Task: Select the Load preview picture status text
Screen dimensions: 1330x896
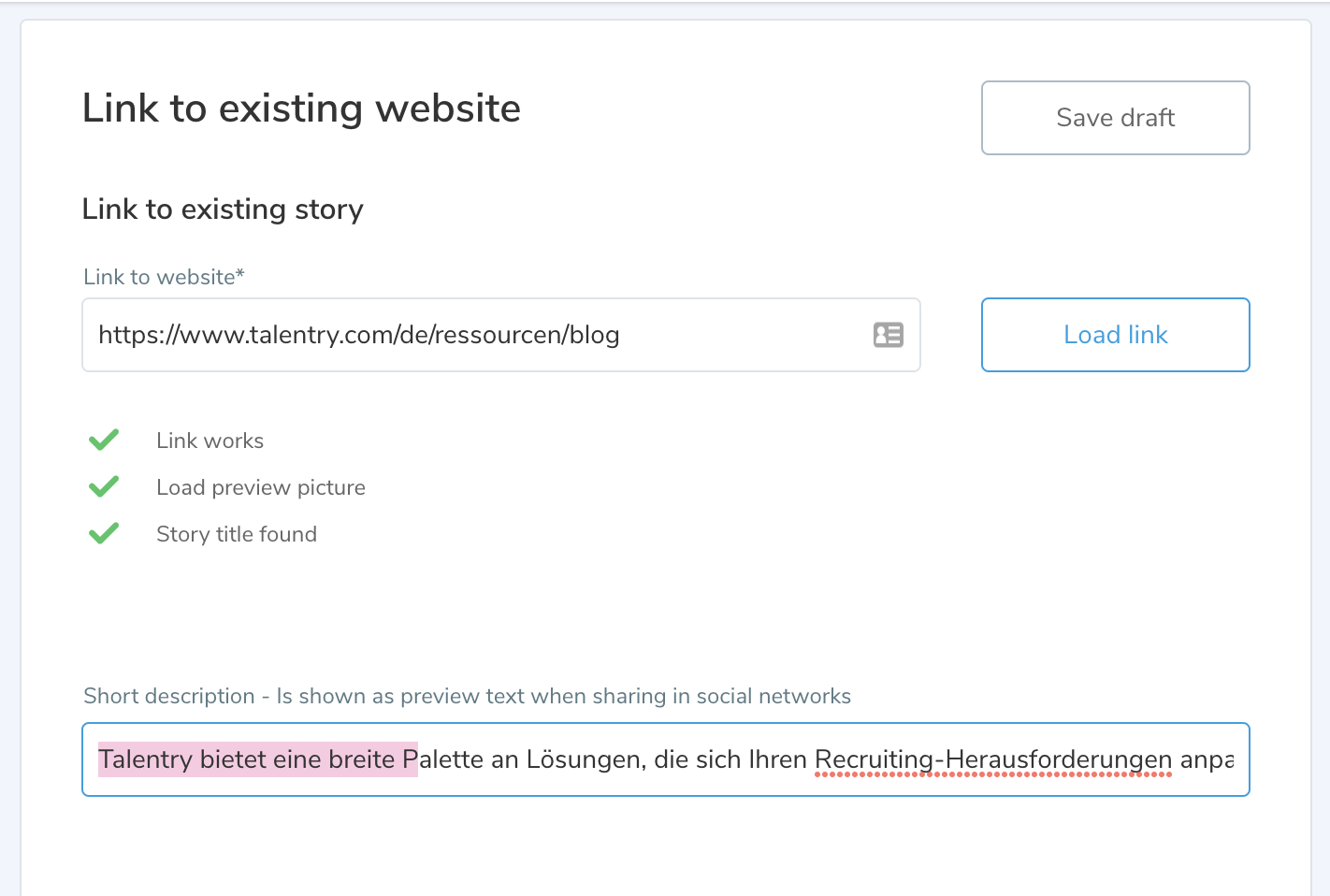Action: tap(260, 487)
